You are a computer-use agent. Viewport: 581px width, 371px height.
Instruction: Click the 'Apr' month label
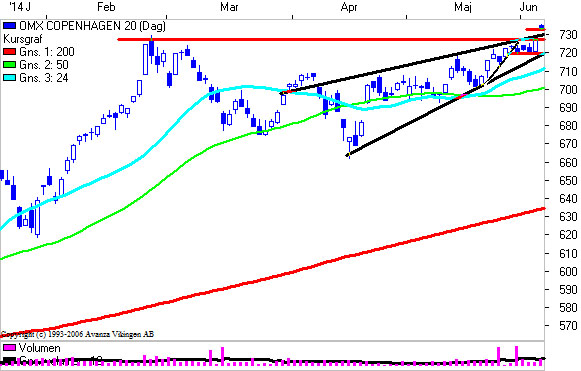(x=349, y=7)
